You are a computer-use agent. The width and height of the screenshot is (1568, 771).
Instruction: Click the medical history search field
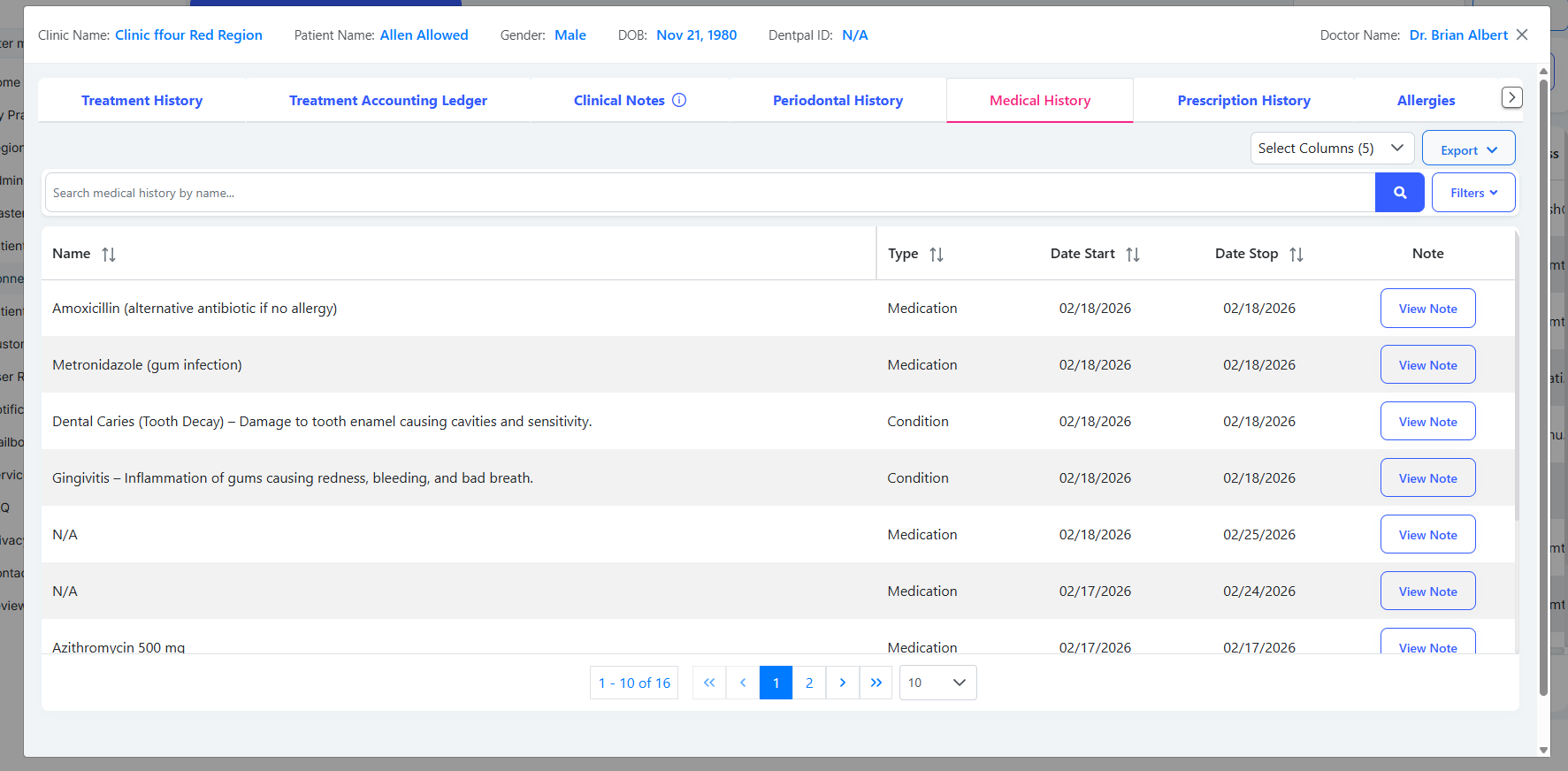[708, 193]
